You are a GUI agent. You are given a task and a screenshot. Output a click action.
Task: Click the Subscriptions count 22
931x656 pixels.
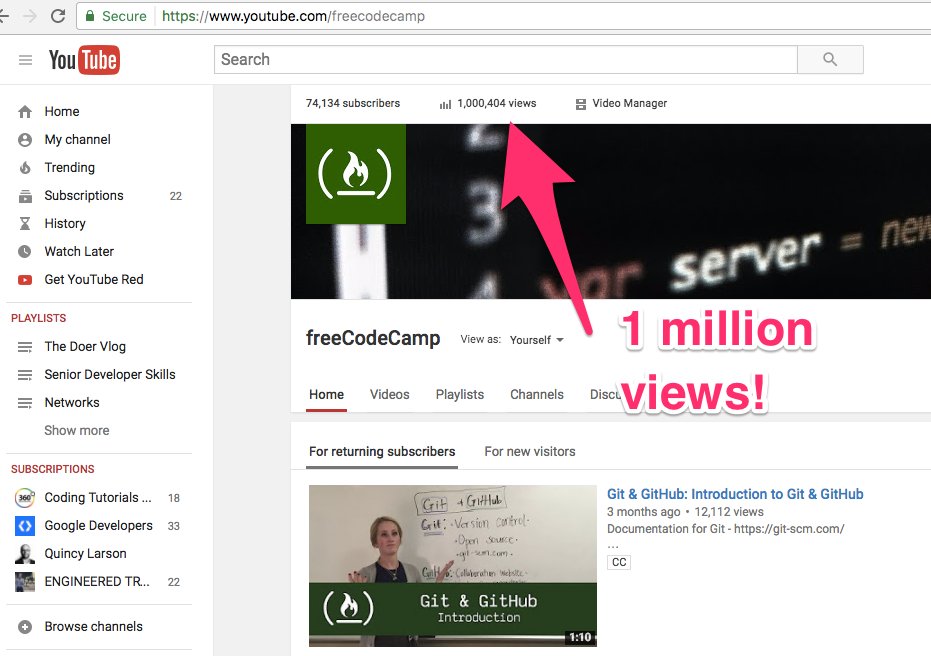(176, 196)
